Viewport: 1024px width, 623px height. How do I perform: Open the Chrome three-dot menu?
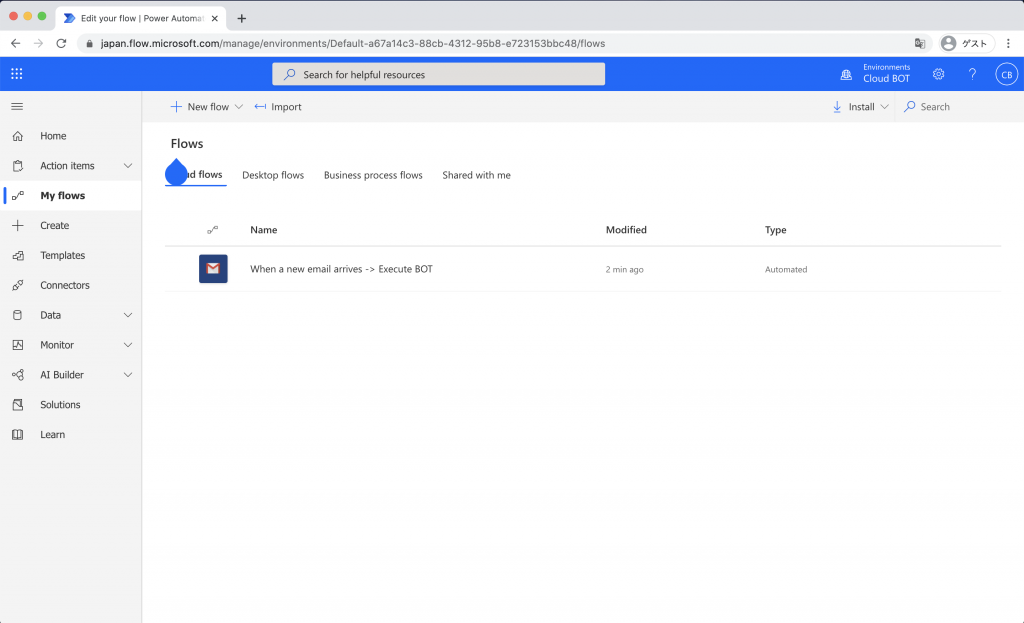(x=1008, y=43)
